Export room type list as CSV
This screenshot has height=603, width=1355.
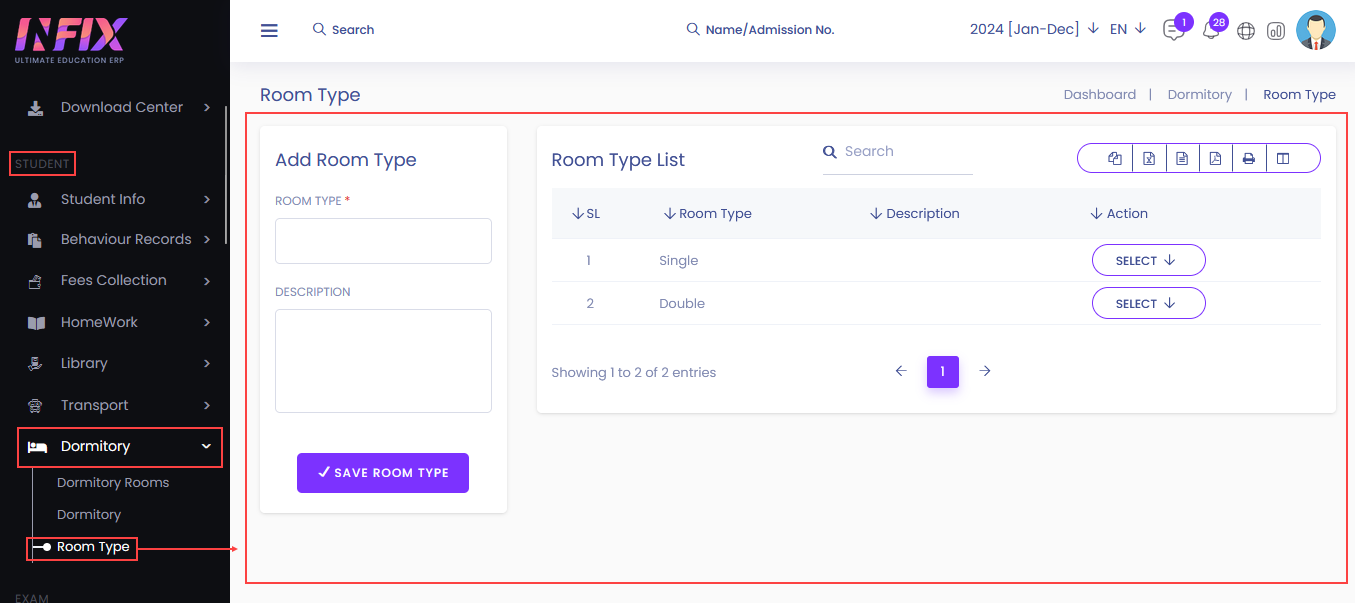[1182, 158]
